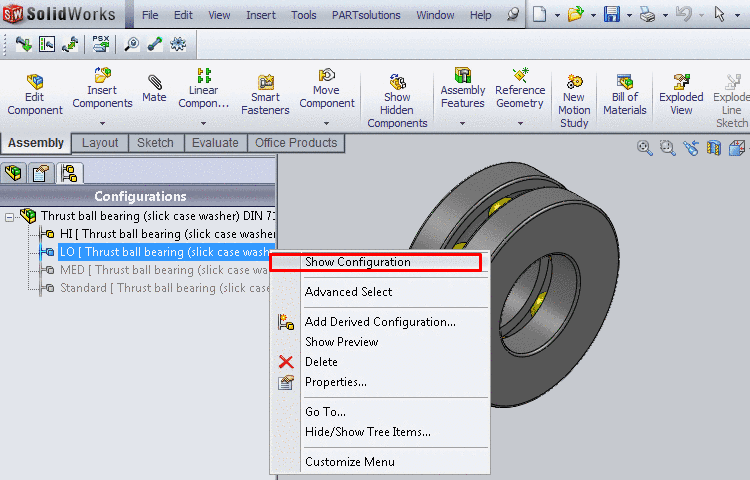Switch to the Office Products tab
Image resolution: width=750 pixels, height=480 pixels.
(296, 143)
